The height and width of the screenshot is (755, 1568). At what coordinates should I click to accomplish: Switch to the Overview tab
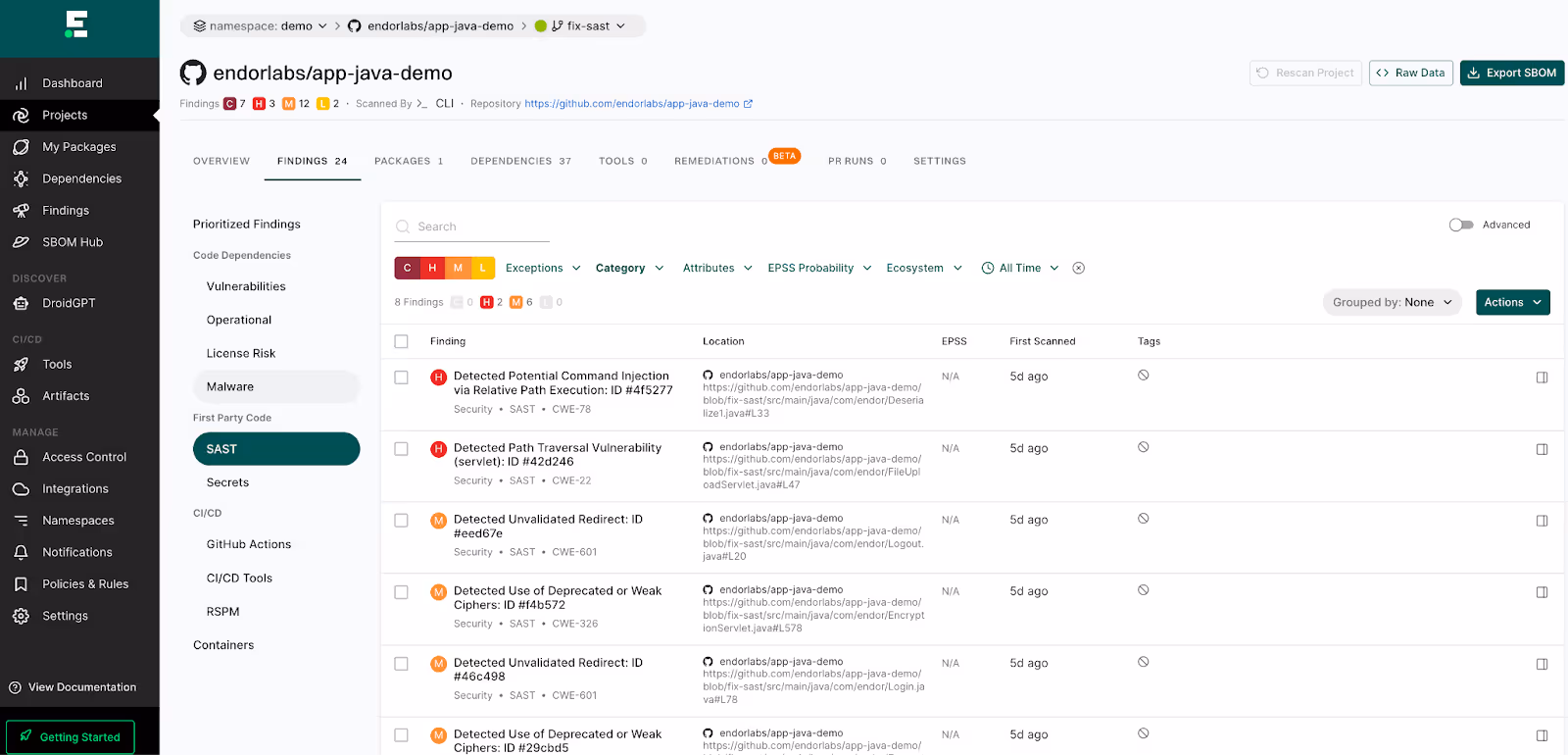[x=221, y=161]
